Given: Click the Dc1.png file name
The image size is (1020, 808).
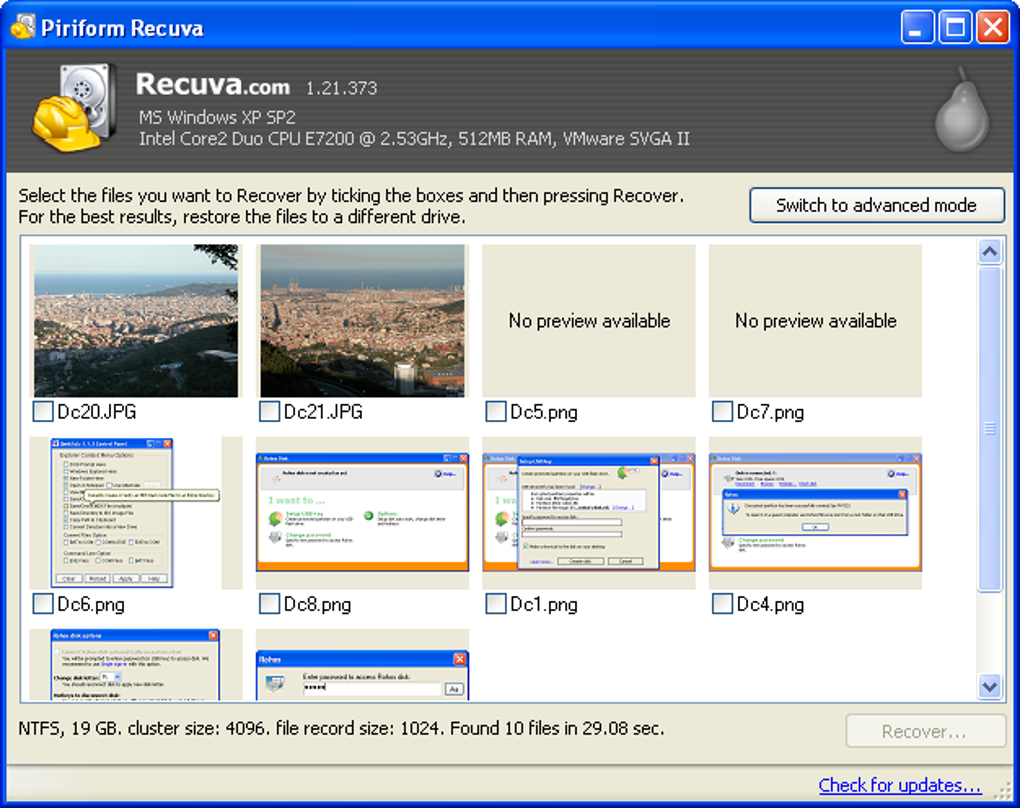Looking at the screenshot, I should click(544, 605).
